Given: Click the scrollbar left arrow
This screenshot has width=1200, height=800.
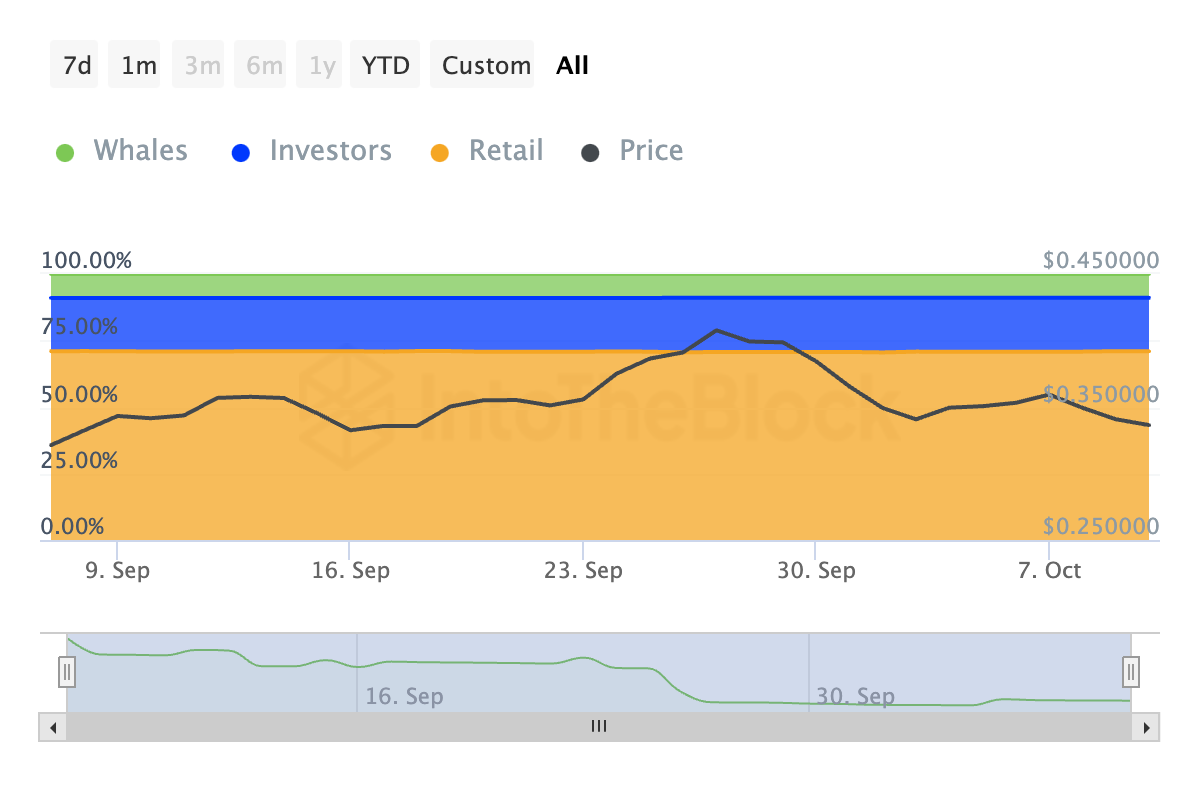Looking at the screenshot, I should (53, 727).
